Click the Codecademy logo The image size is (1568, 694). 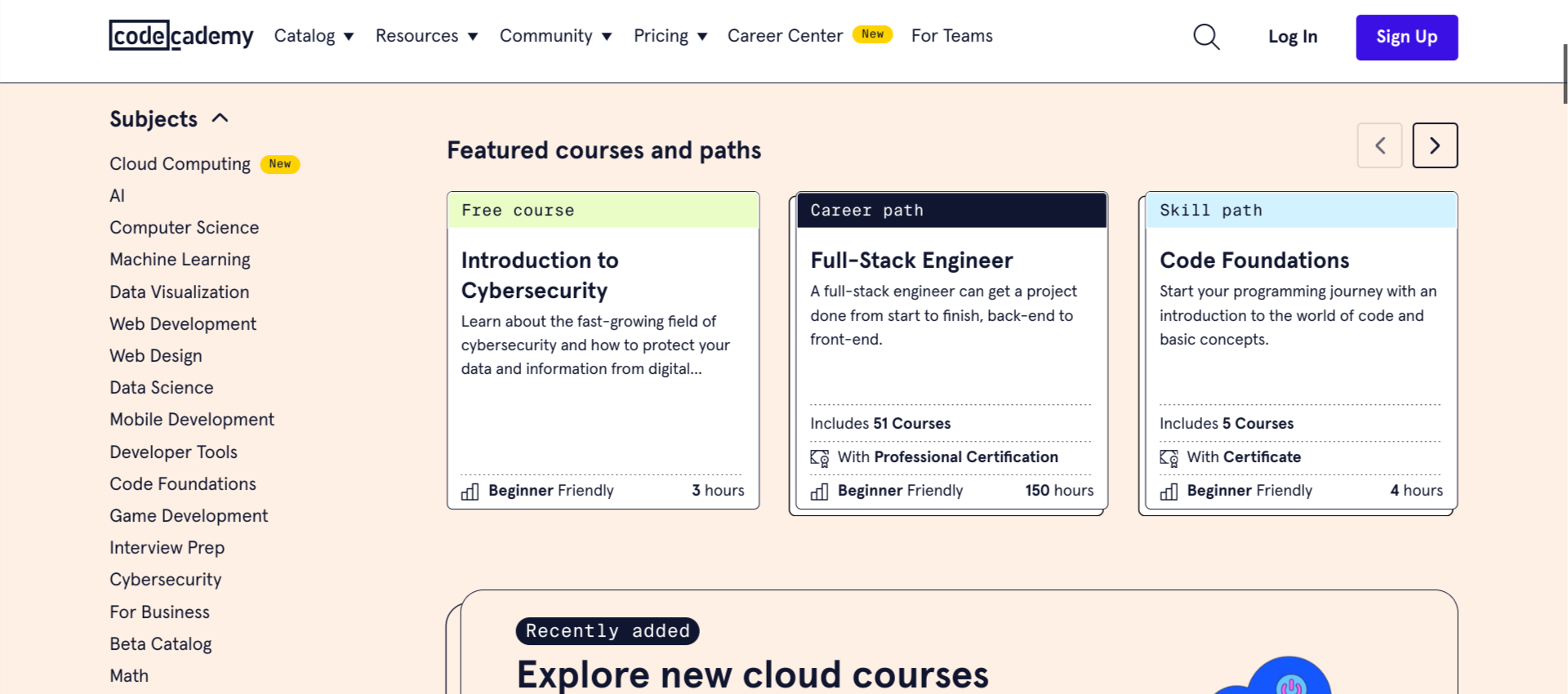coord(181,36)
